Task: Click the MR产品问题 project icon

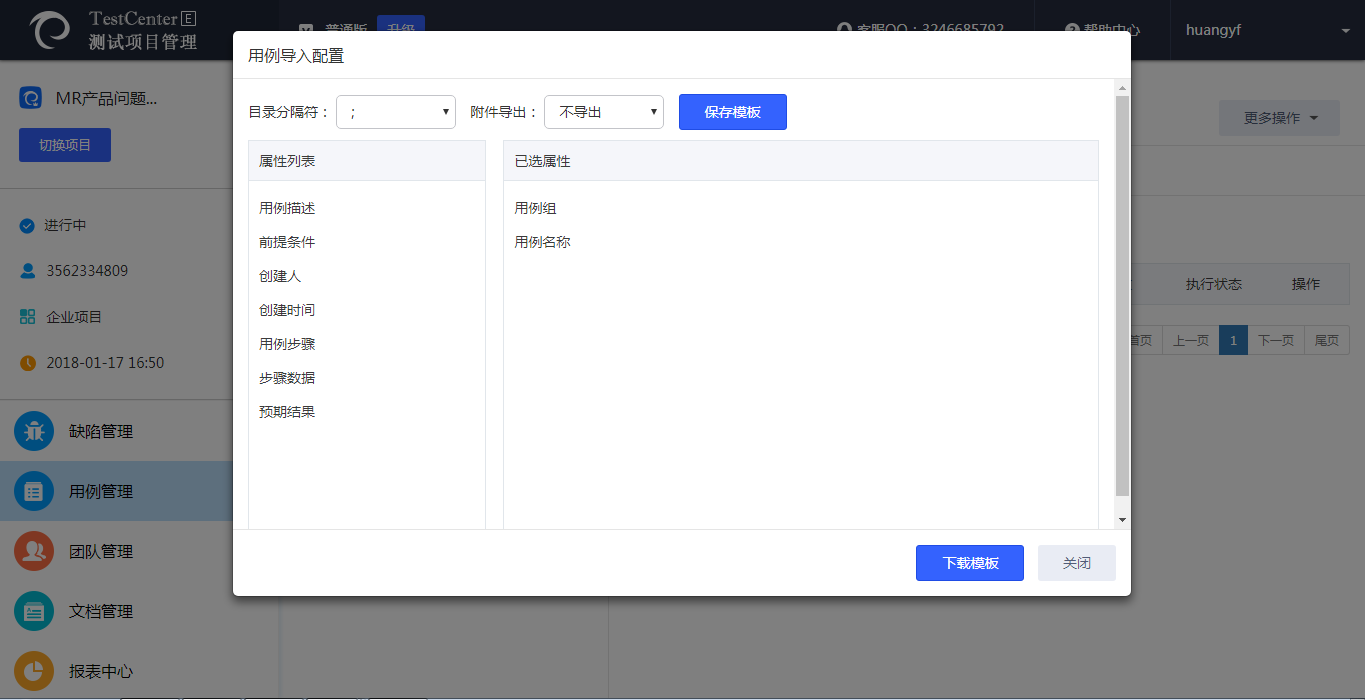Action: (x=31, y=98)
